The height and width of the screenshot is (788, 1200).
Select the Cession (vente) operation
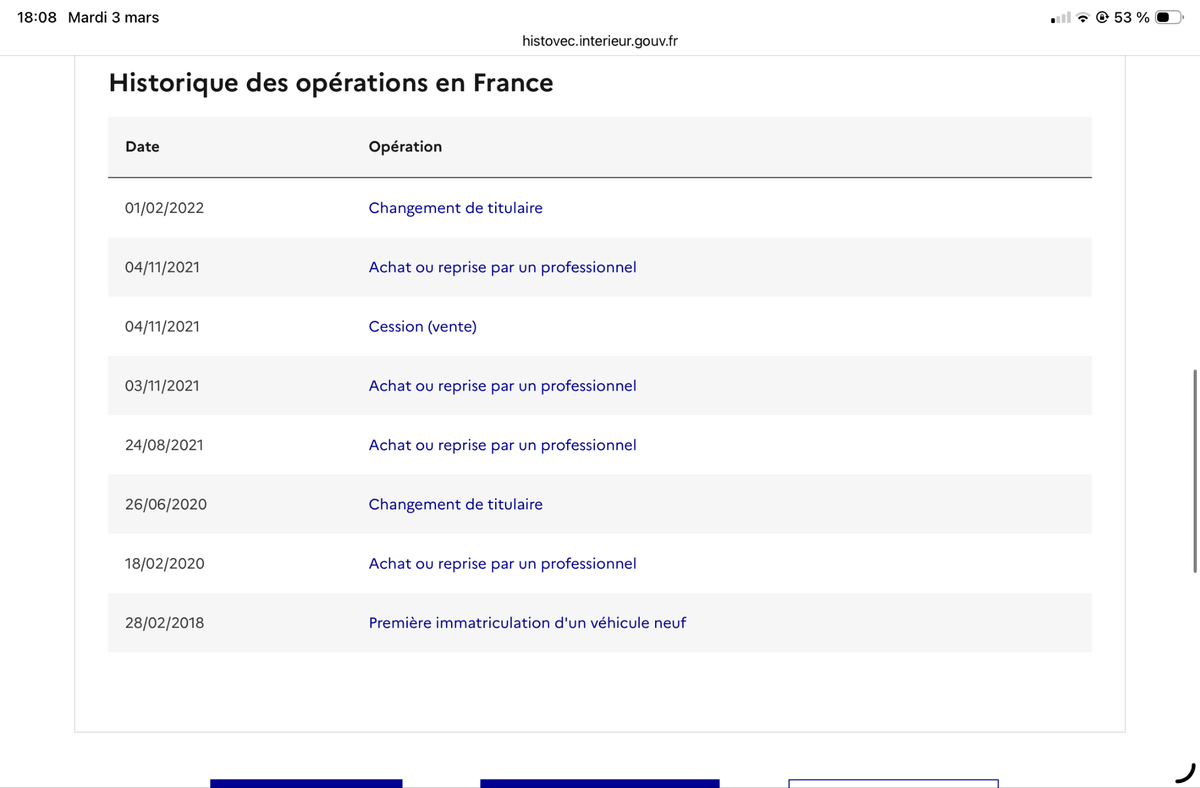coord(422,326)
